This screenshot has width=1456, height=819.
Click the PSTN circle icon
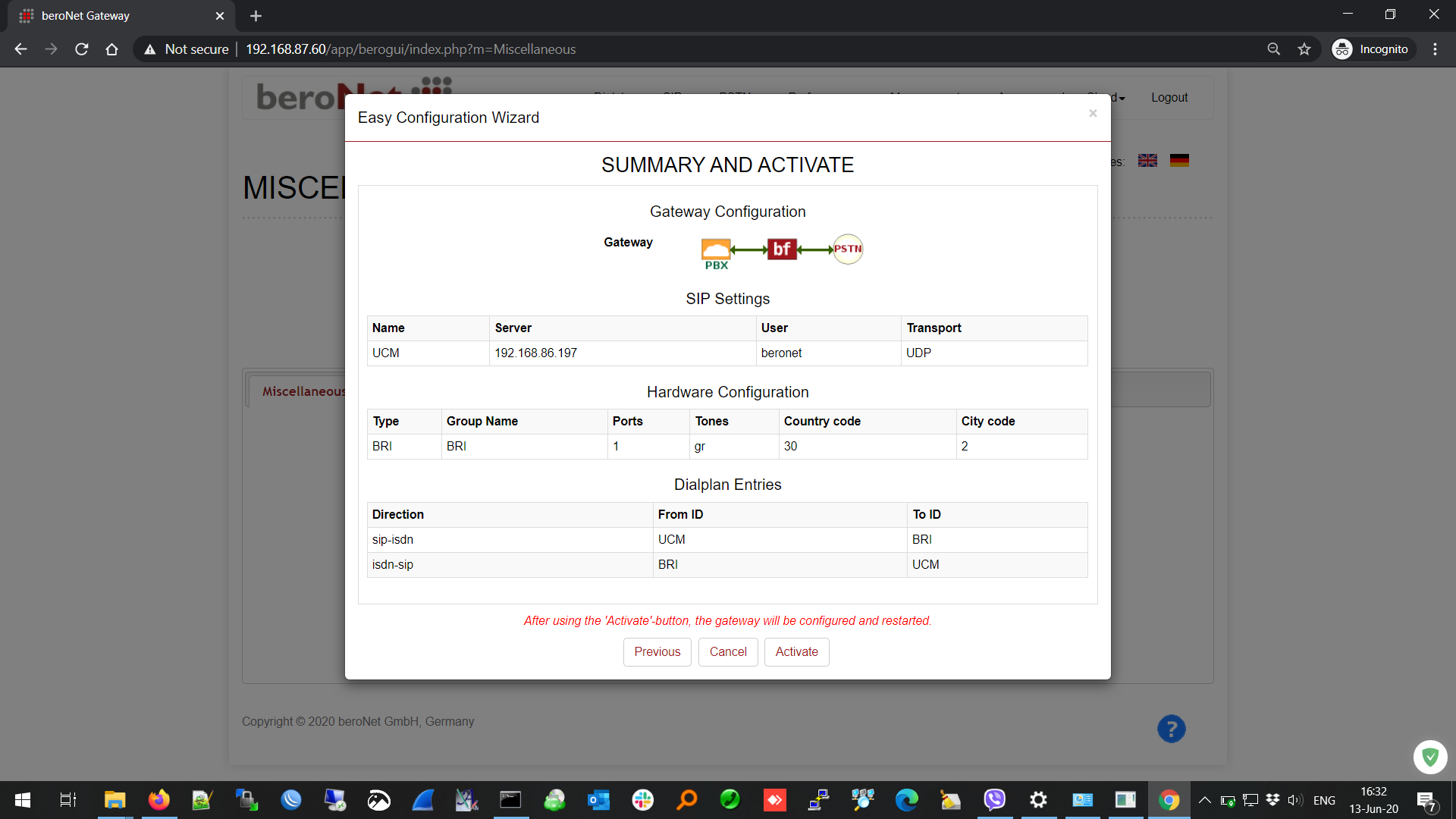[x=848, y=249]
